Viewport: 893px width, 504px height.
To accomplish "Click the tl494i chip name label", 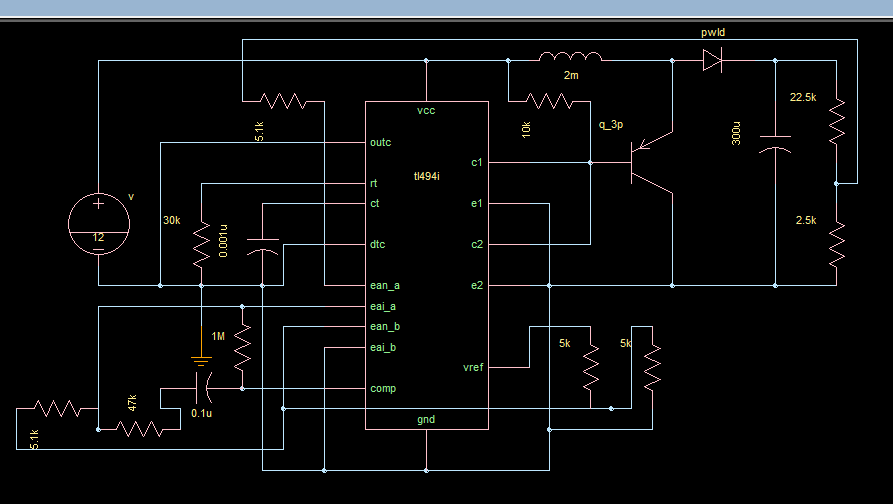I will 427,176.
